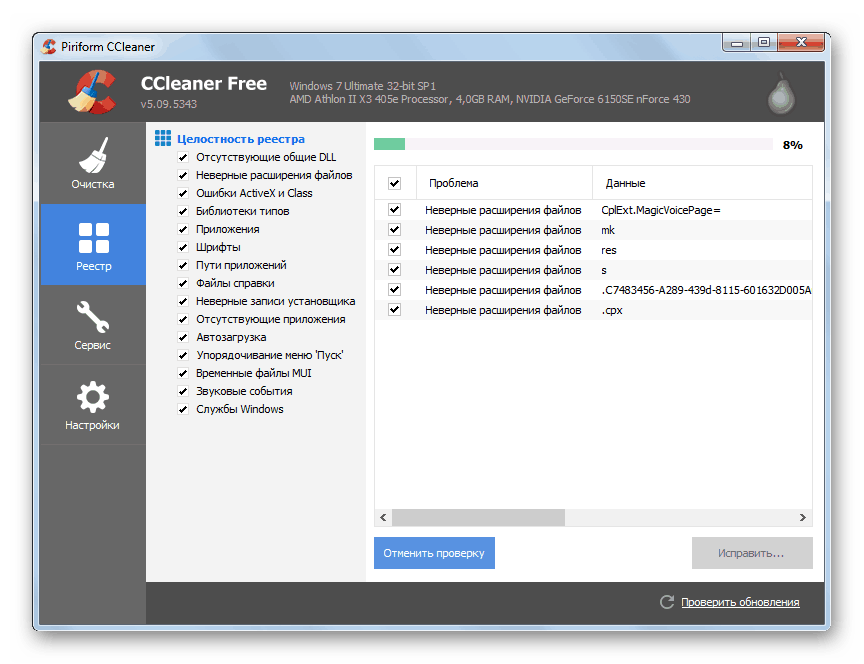Toggle Звуковые события checkbox

(183, 391)
